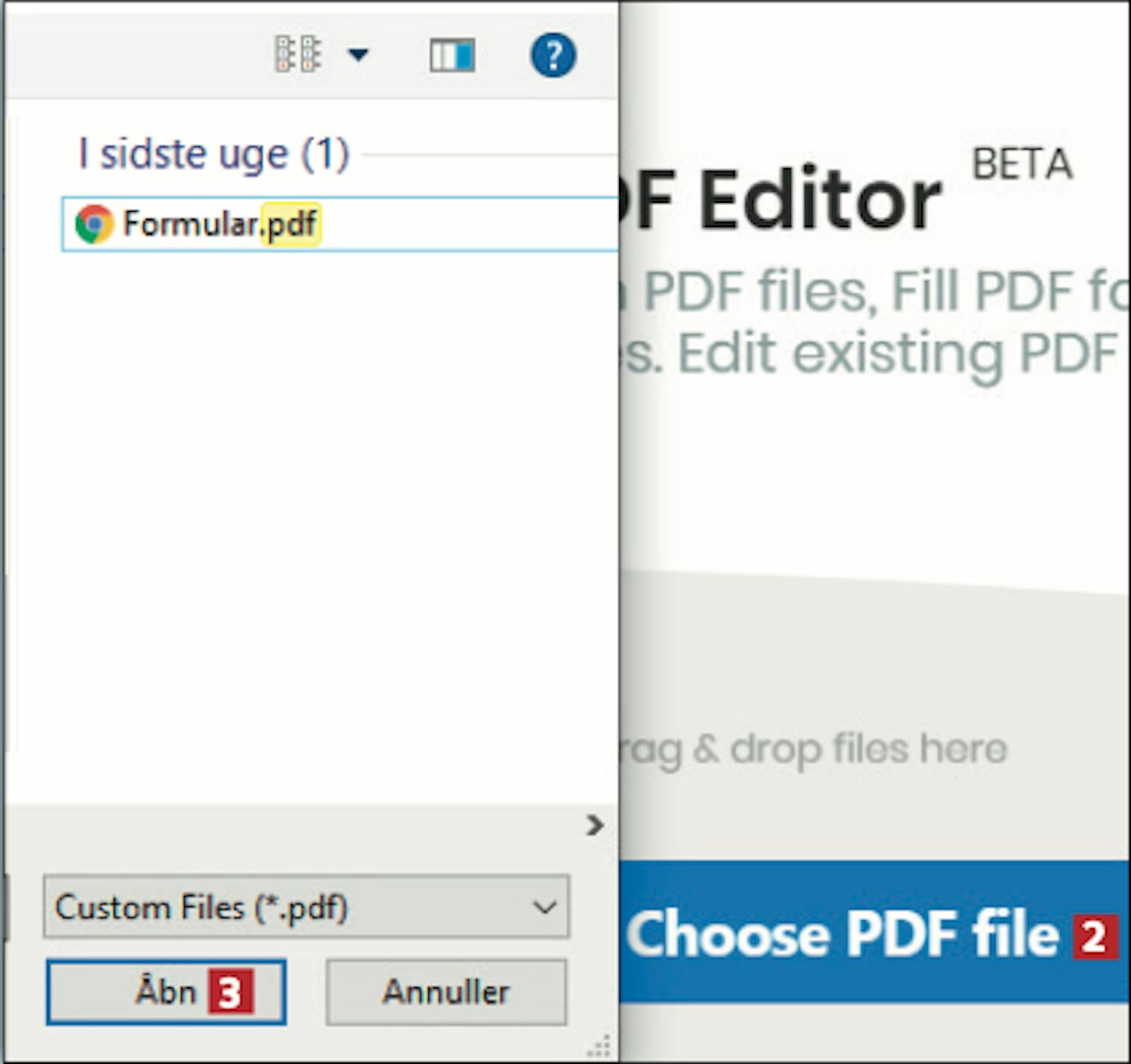The image size is (1131, 1064).
Task: Click the red number 3 step marker
Action: click(231, 993)
